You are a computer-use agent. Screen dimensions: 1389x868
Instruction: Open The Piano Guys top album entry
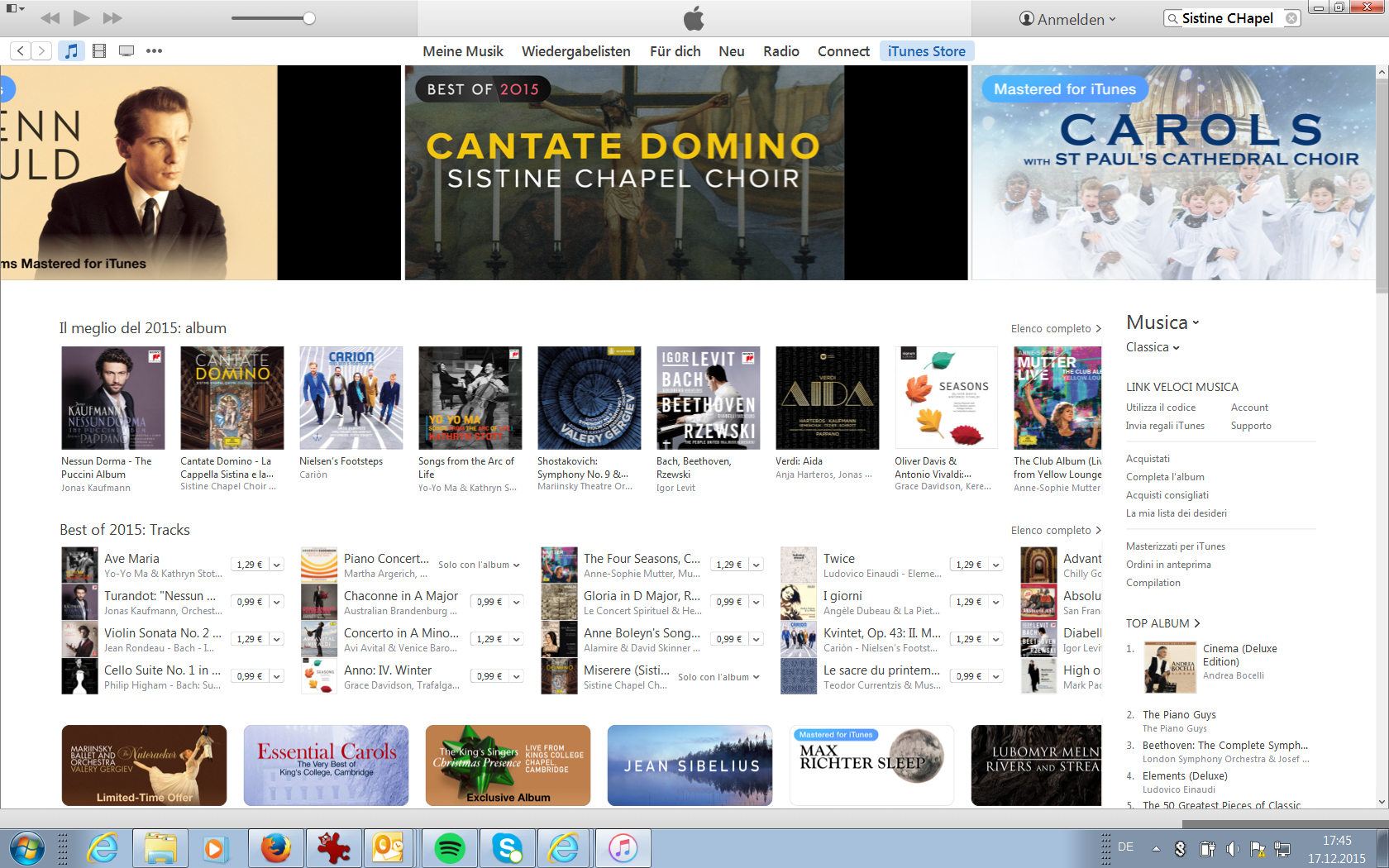point(1179,715)
